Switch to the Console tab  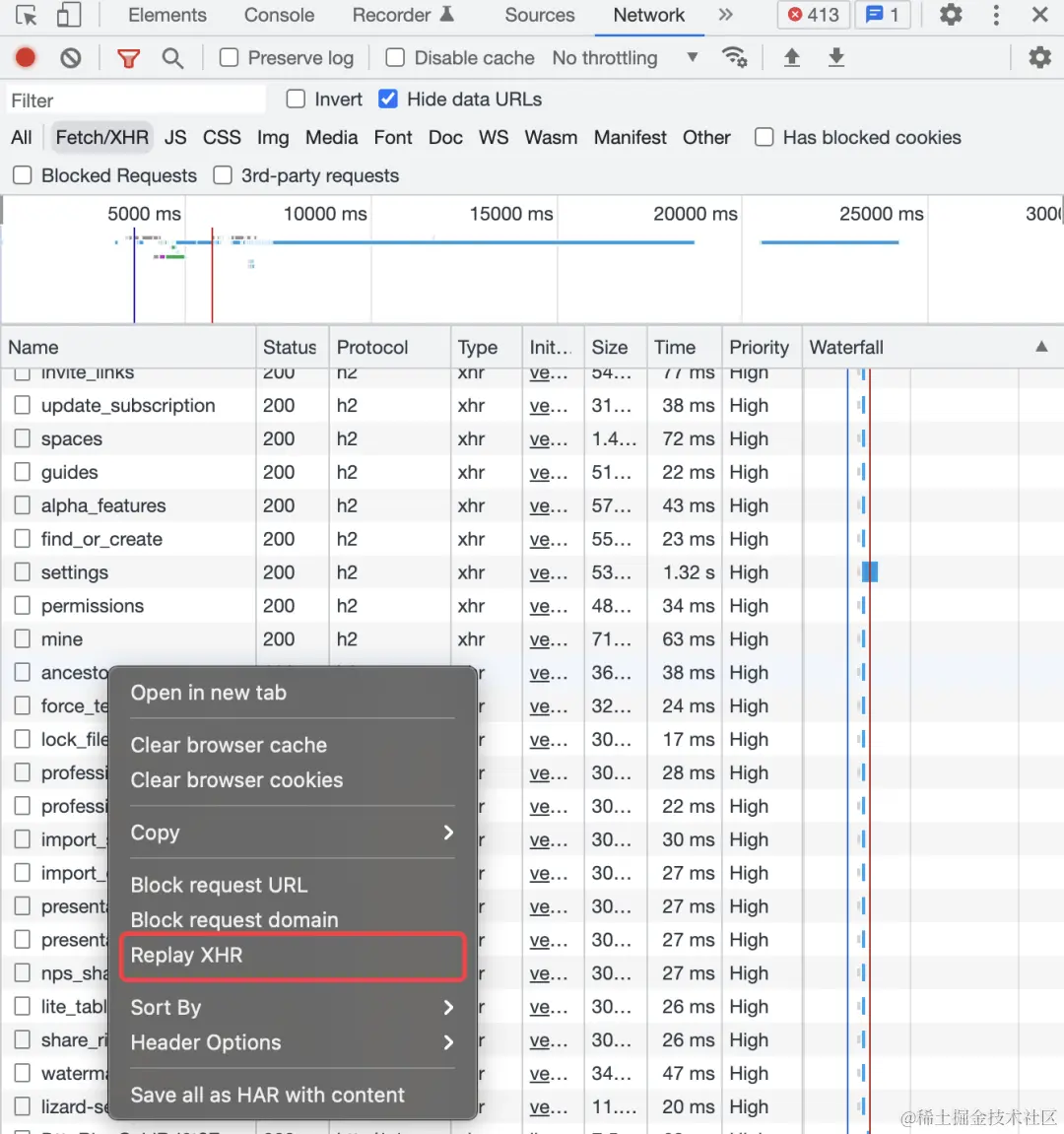[x=279, y=15]
